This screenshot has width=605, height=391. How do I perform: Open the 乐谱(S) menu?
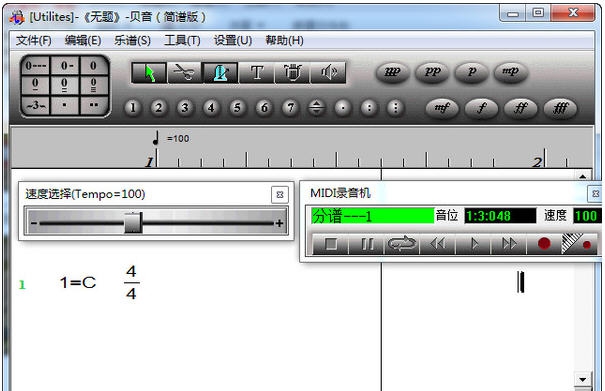pos(132,40)
